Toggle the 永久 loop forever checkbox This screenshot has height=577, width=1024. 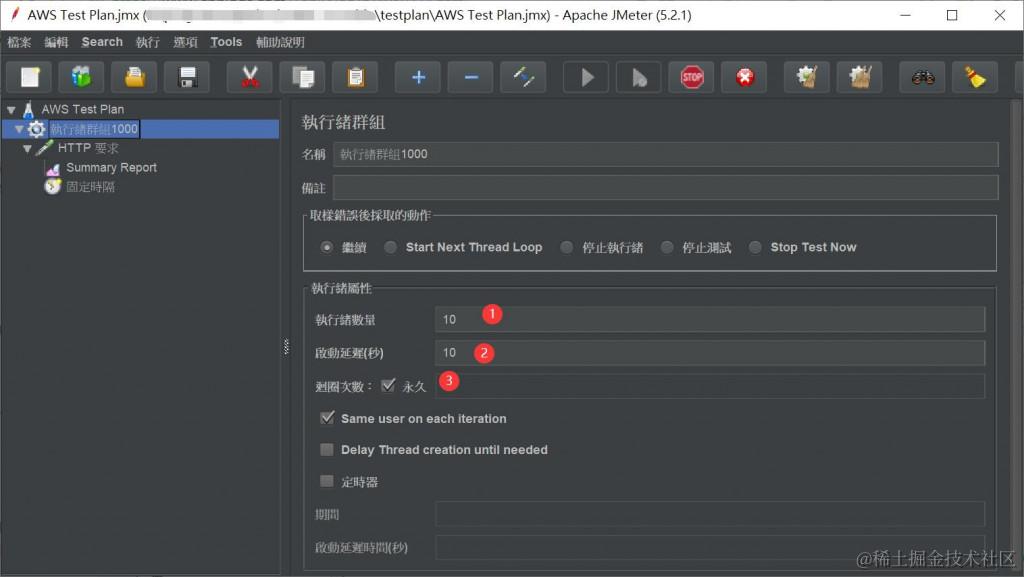(388, 385)
